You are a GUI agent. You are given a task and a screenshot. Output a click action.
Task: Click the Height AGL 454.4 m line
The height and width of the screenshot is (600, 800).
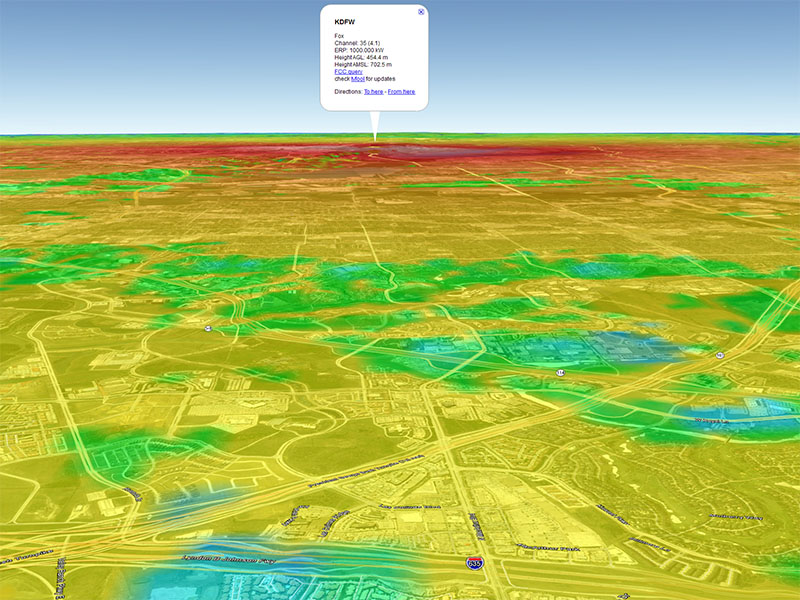click(x=360, y=57)
